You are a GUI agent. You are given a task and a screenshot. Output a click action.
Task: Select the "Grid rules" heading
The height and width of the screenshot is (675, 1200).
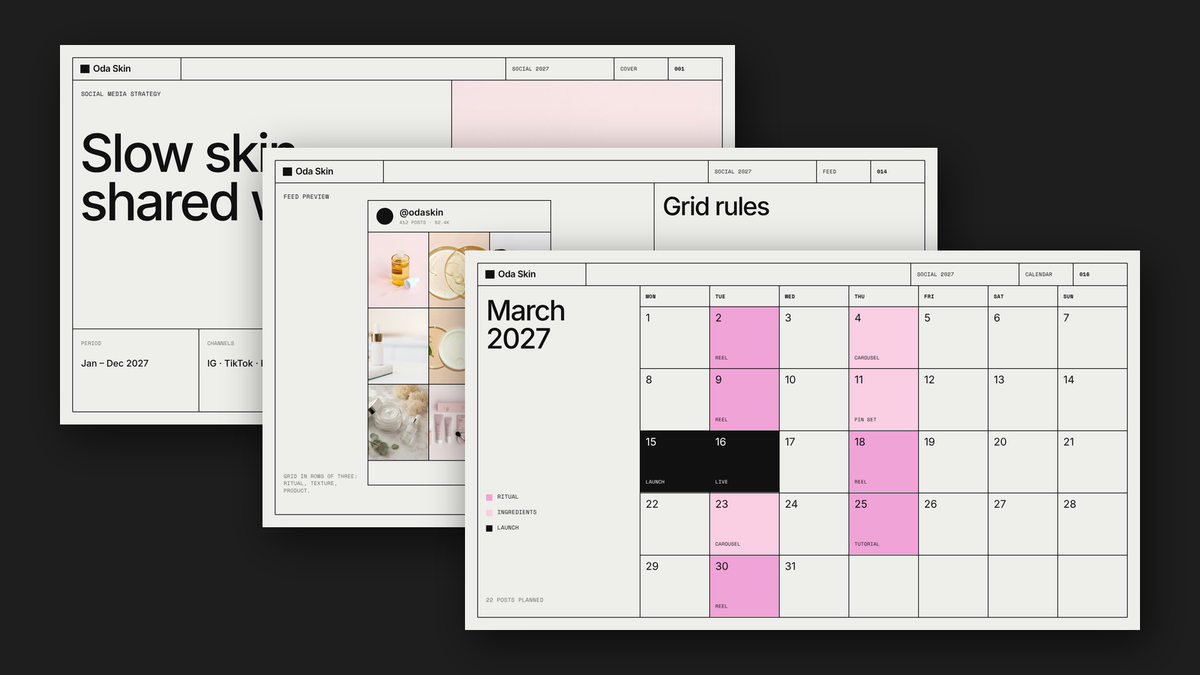pos(716,207)
